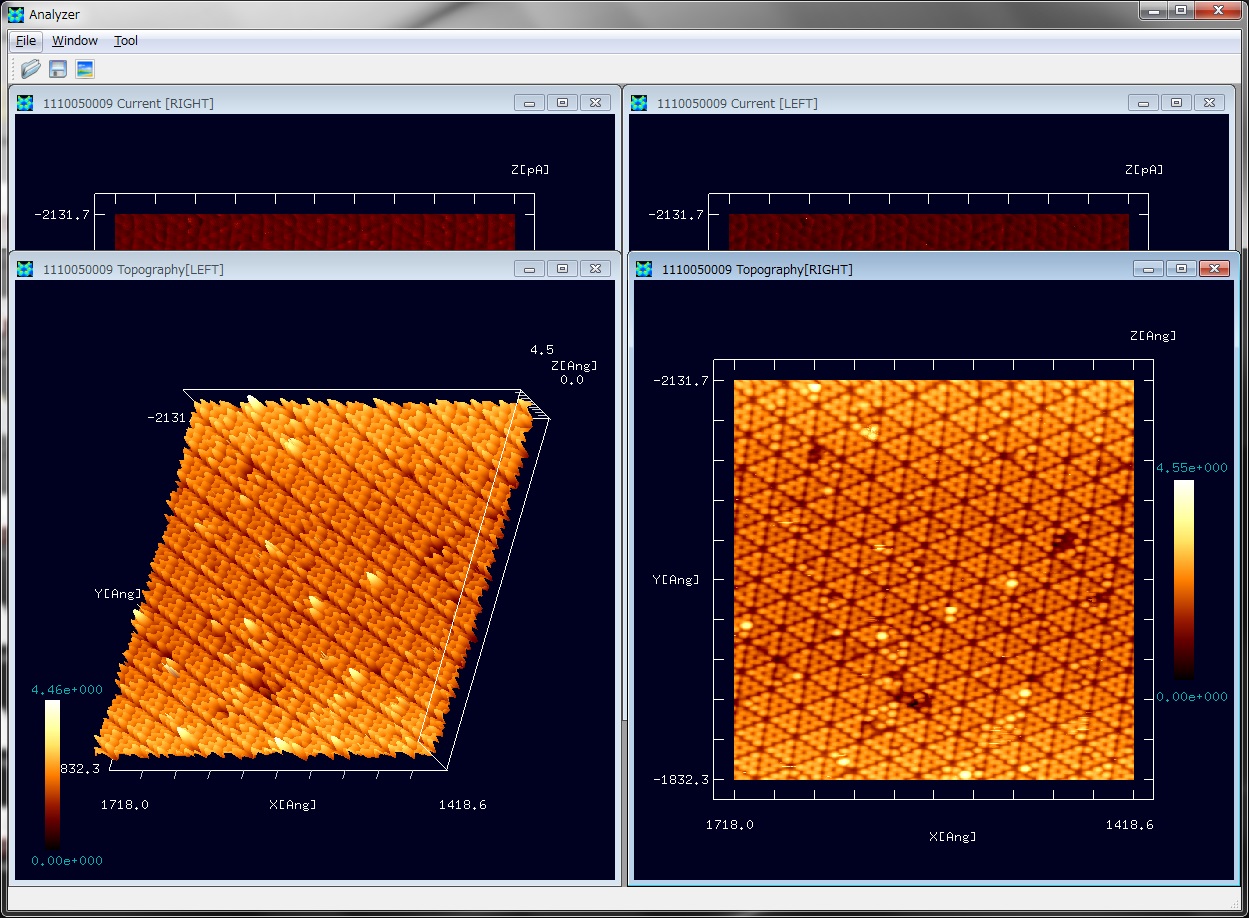The height and width of the screenshot is (918, 1249).
Task: Open the Tool menu
Action: coord(126,41)
